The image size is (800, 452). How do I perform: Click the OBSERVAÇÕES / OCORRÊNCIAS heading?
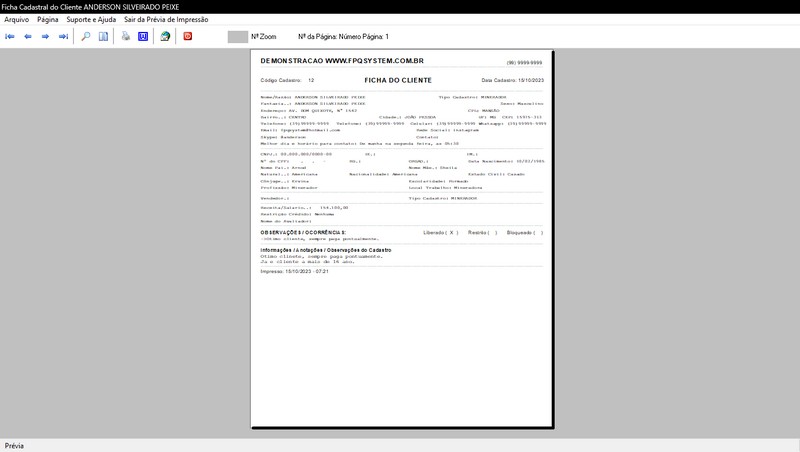click(x=303, y=233)
